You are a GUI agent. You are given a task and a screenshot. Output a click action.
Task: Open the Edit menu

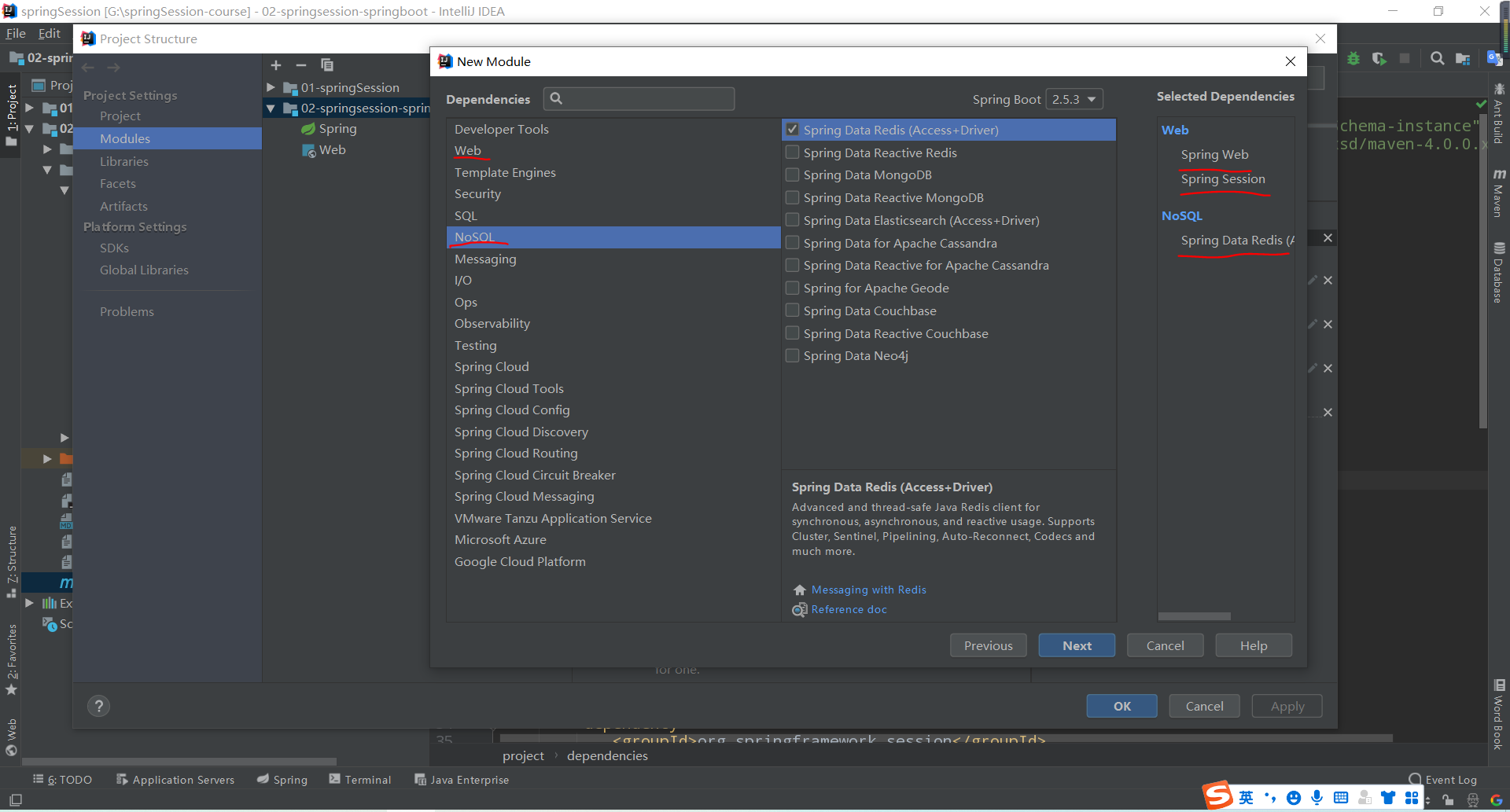(50, 34)
